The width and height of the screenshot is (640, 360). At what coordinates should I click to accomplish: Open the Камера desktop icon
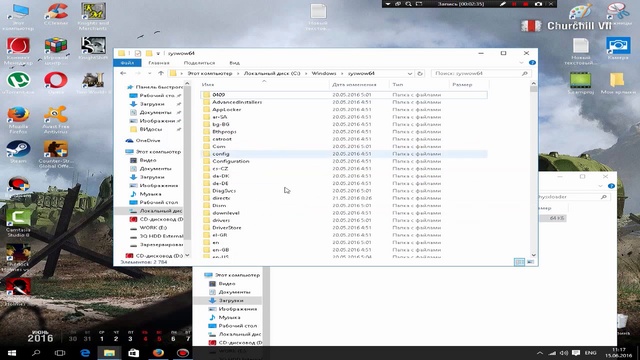618,49
